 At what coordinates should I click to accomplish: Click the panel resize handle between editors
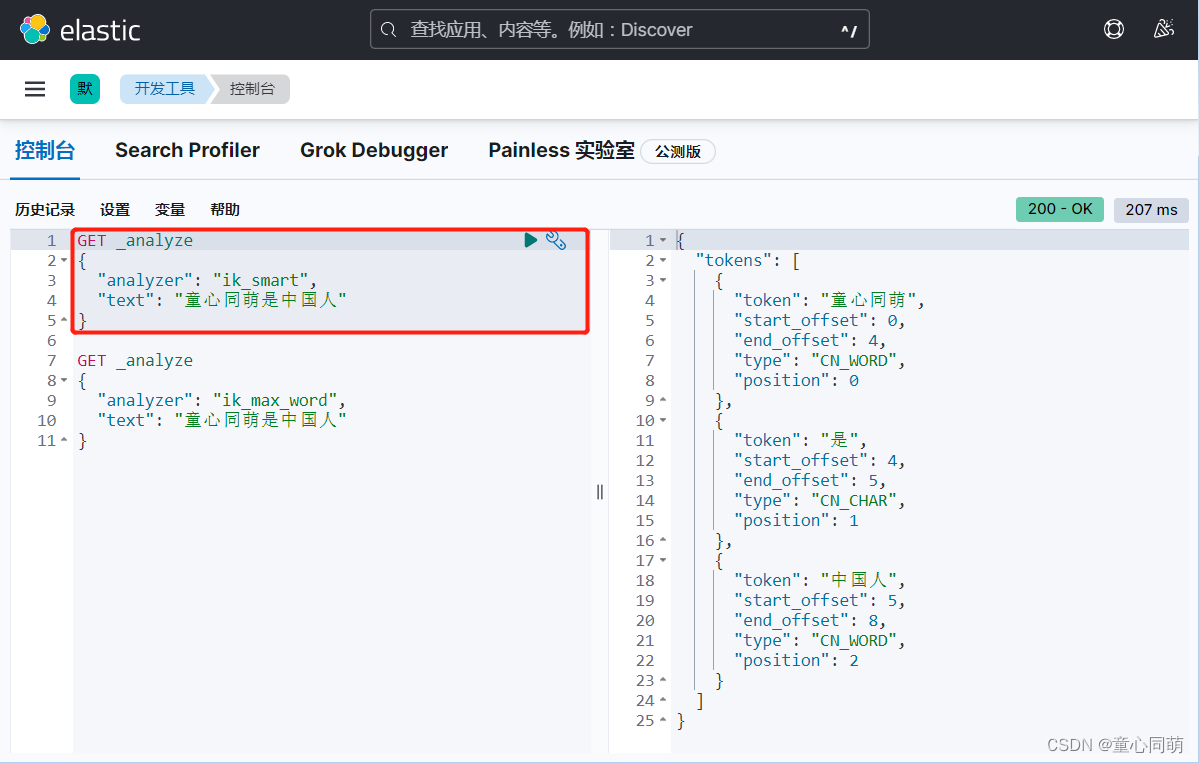pyautogui.click(x=600, y=492)
